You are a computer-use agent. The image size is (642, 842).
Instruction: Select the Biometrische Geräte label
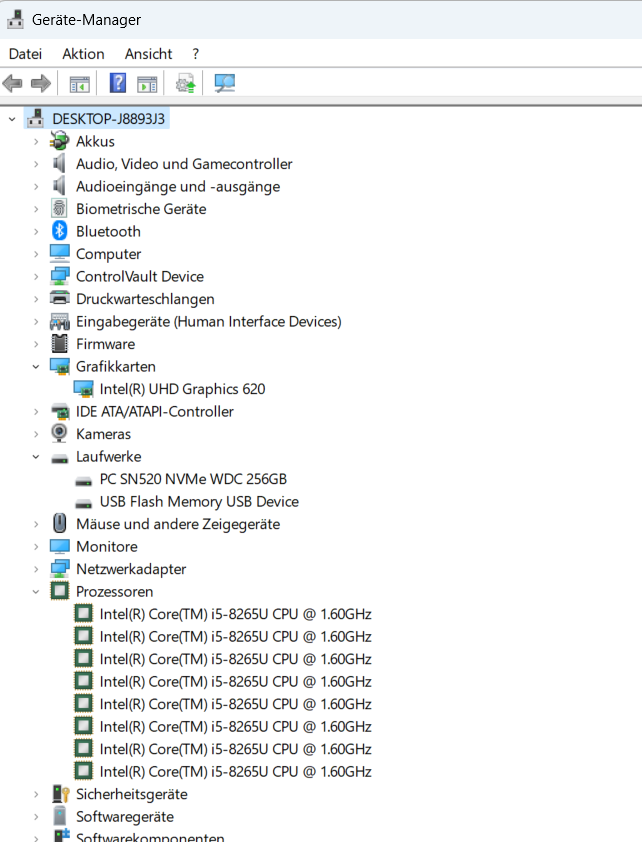141,209
